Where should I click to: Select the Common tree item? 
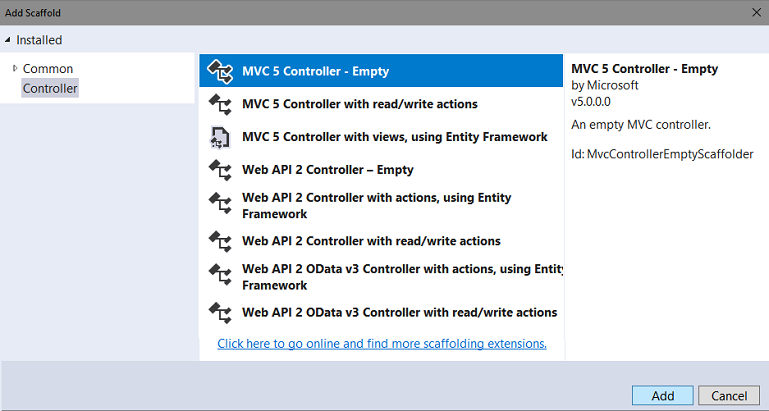pyautogui.click(x=48, y=69)
